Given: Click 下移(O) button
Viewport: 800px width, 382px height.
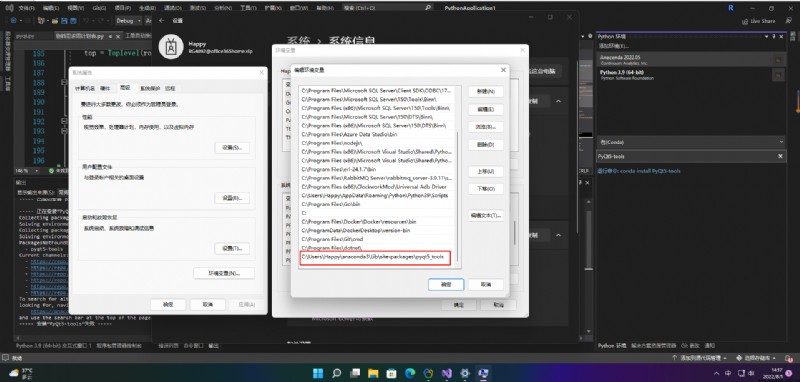Looking at the screenshot, I should [486, 189].
